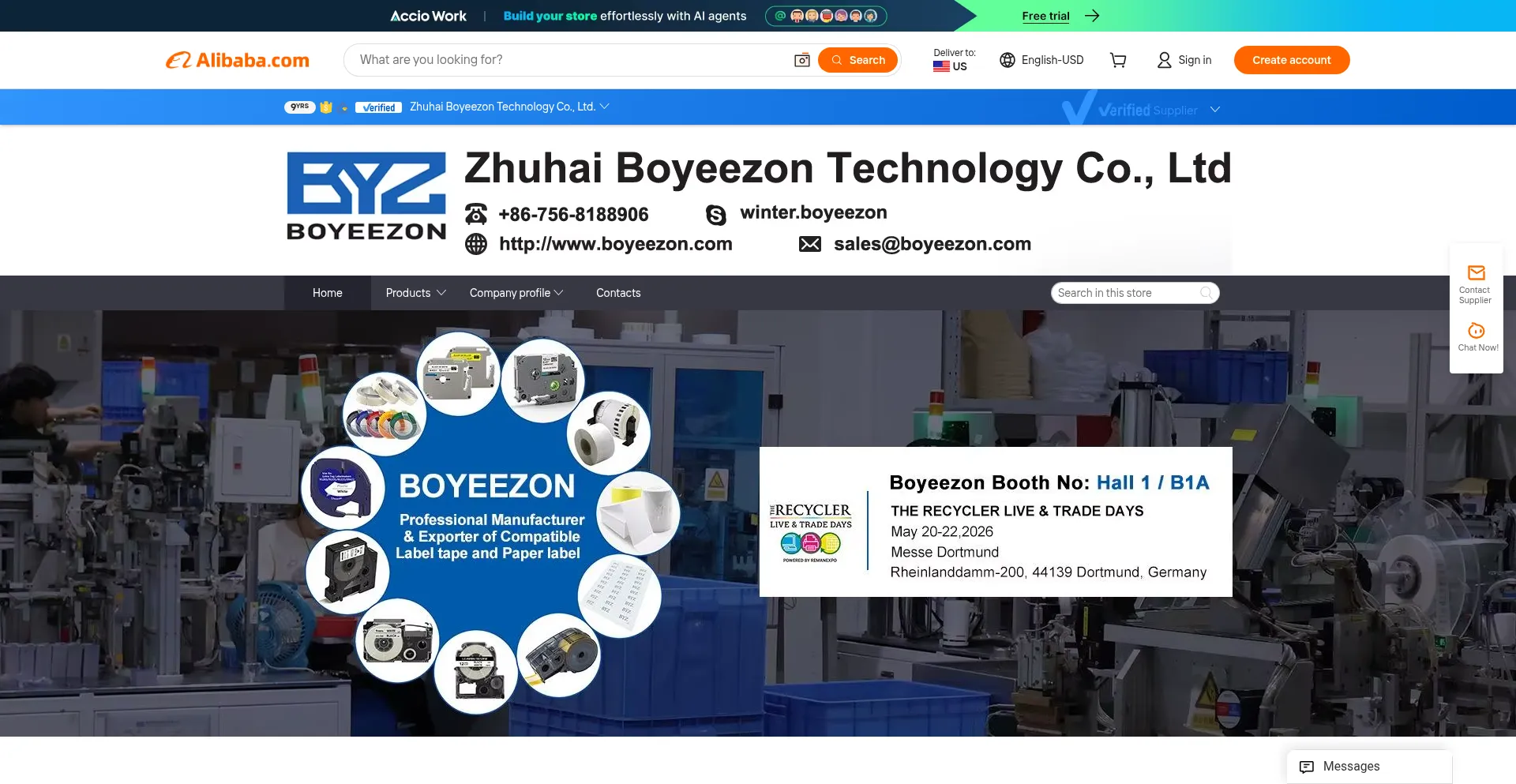Open the Deliver to US selector
Image resolution: width=1516 pixels, height=784 pixels.
[x=954, y=60]
